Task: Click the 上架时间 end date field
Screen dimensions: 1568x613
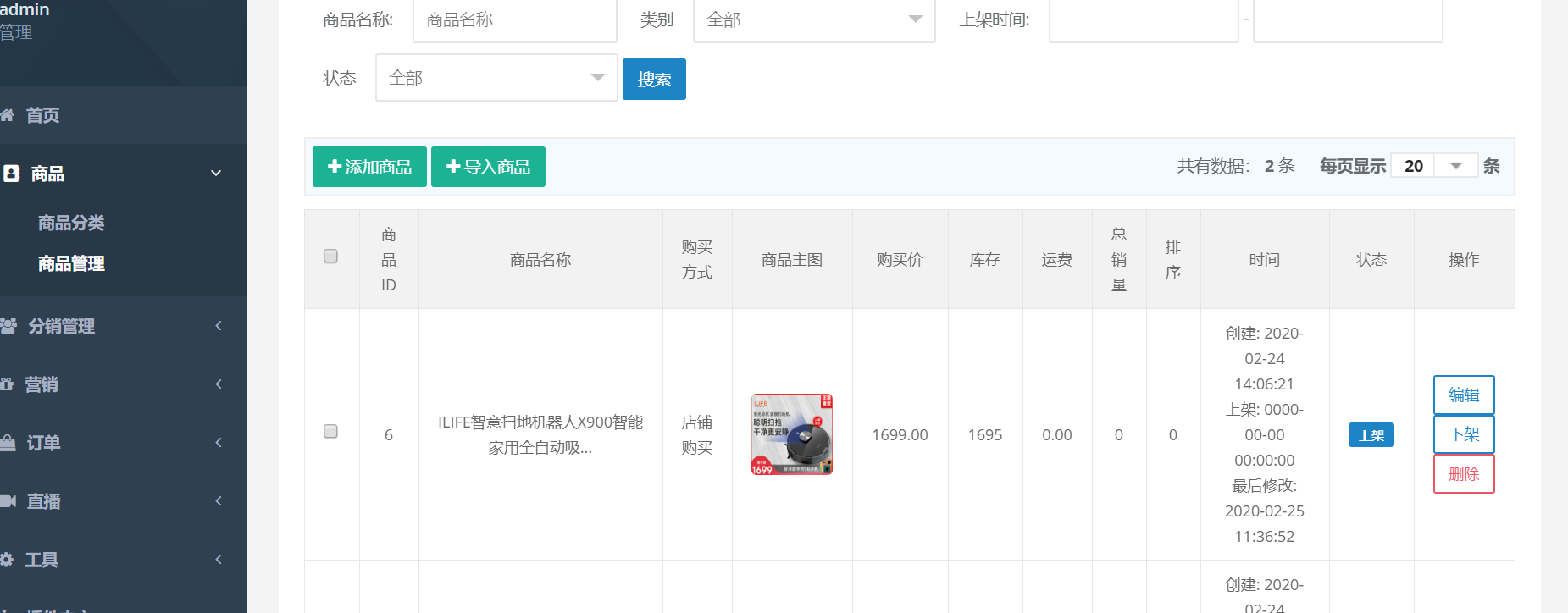Action: click(x=1348, y=19)
